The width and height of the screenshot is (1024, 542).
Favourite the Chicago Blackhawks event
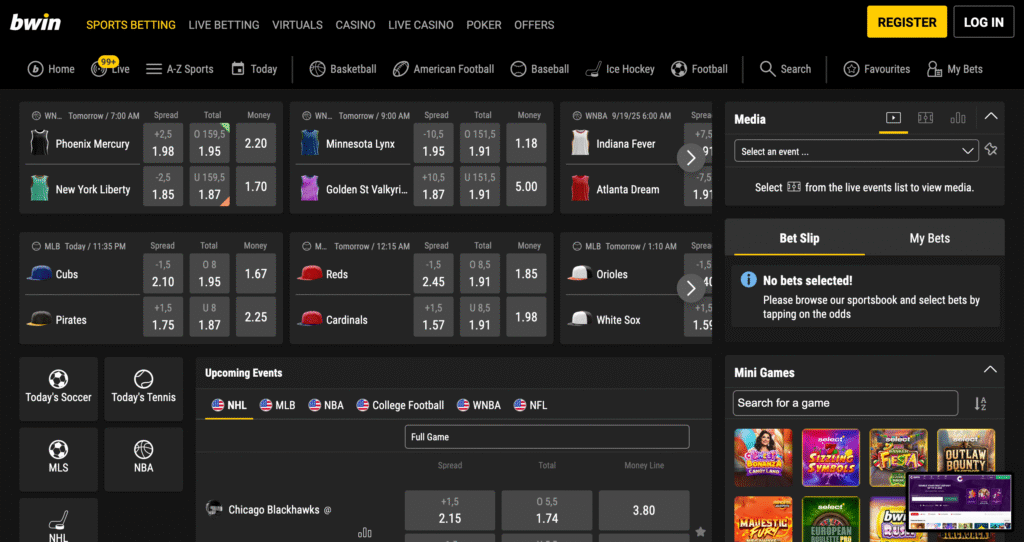701,532
